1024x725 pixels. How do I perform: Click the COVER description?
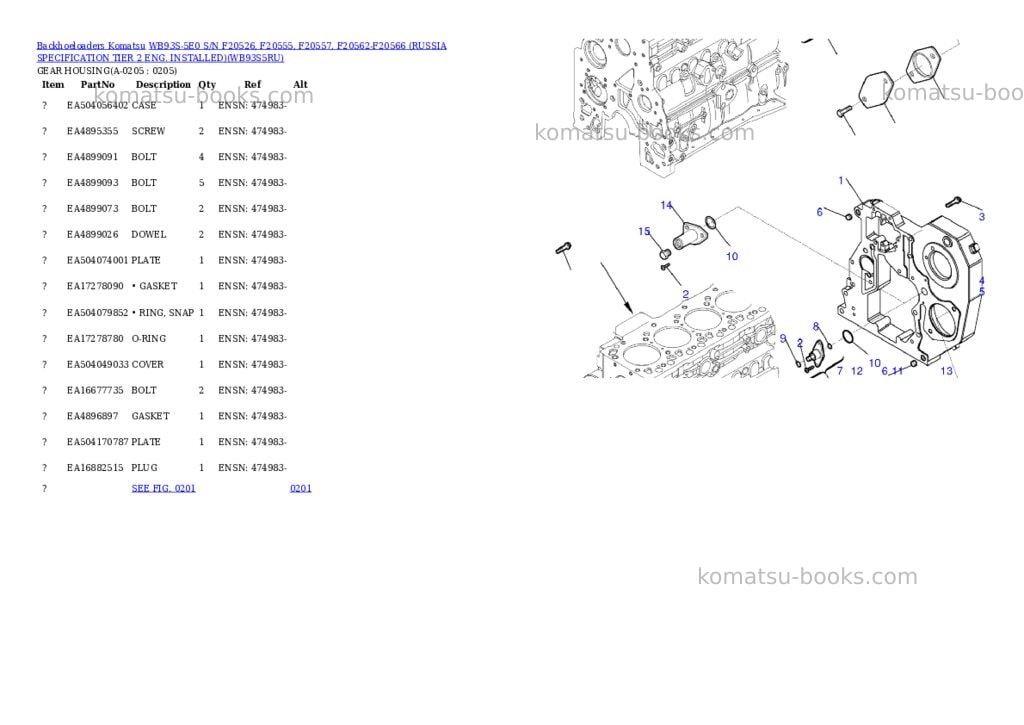pos(148,364)
